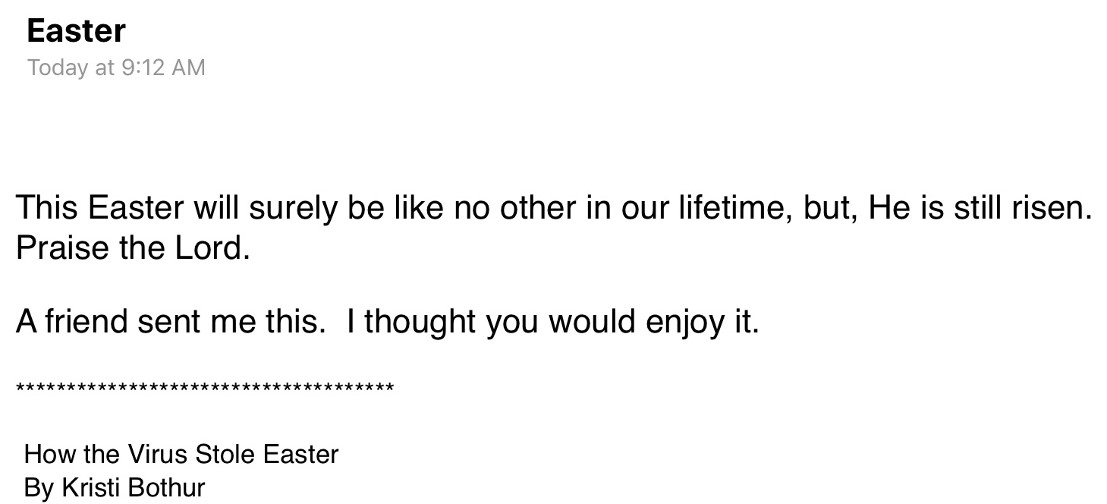The image size is (1107, 504).
Task: Click the bold Easter title heading
Action: tap(76, 30)
